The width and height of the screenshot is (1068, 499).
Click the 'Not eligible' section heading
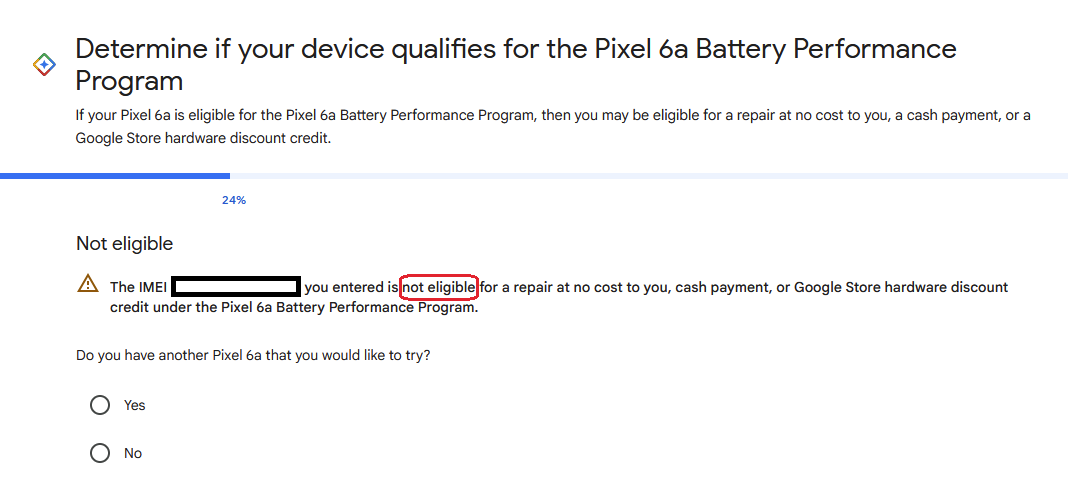tap(125, 244)
